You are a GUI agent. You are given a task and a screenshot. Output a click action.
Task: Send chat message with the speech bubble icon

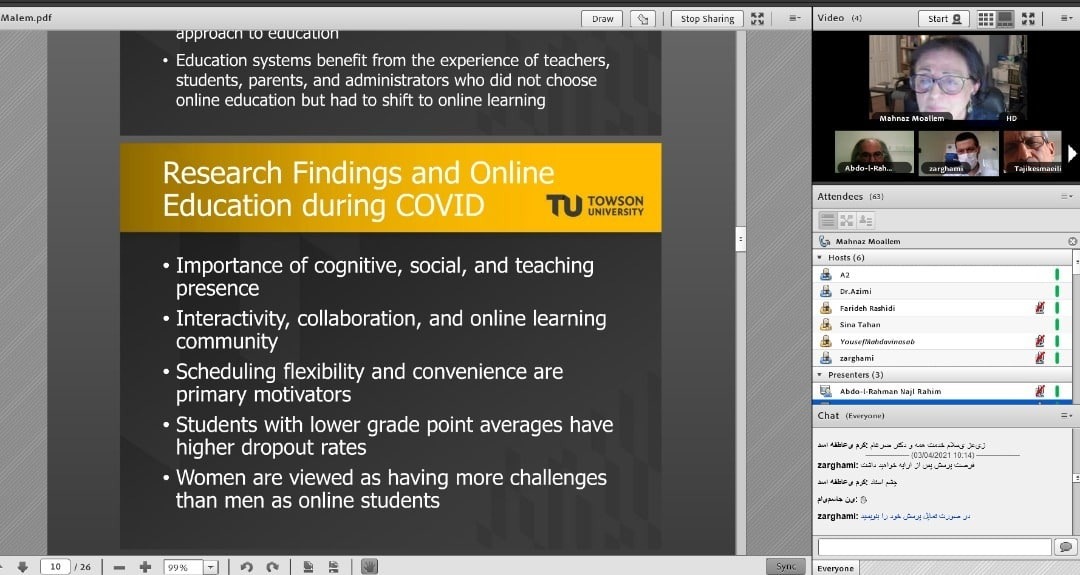[1065, 547]
